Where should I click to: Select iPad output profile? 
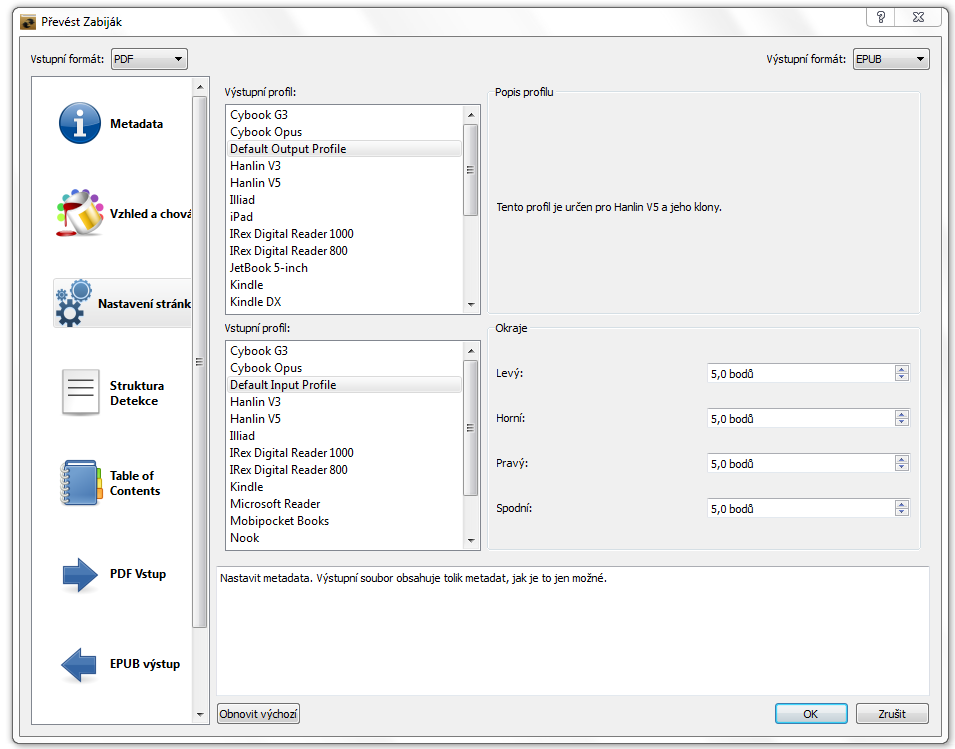345,217
